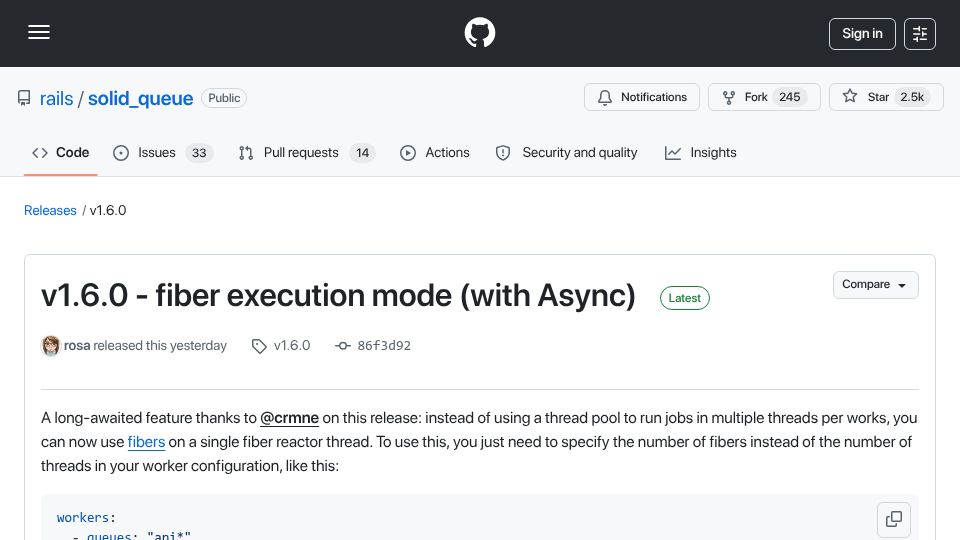This screenshot has width=960, height=540.
Task: Open the hamburger navigation menu
Action: point(39,32)
